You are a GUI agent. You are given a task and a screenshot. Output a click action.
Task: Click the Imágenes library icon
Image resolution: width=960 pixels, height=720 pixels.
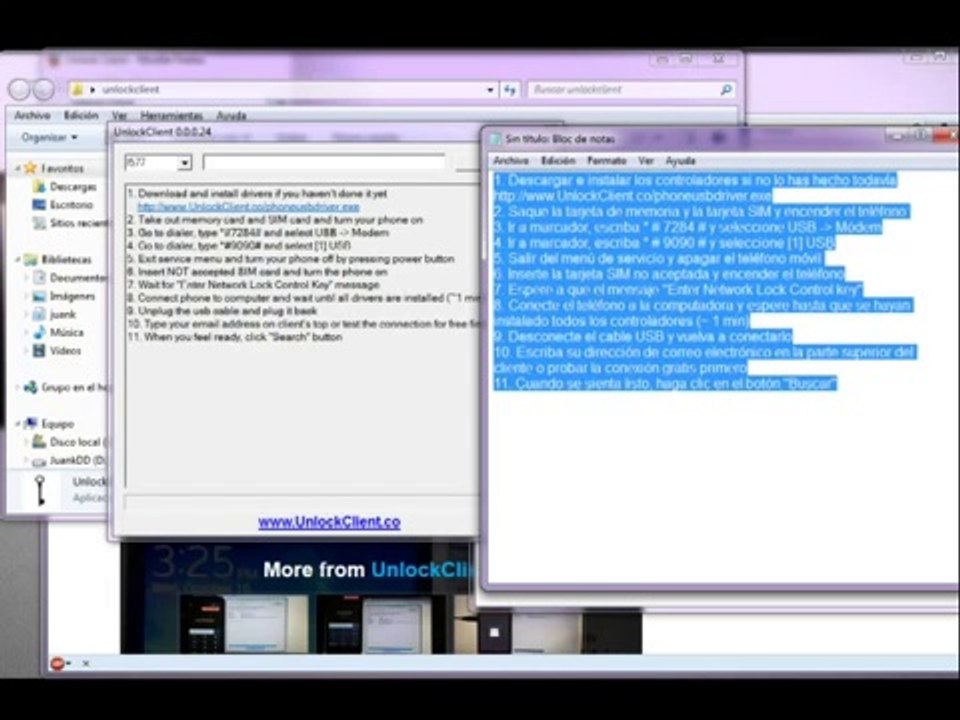39,296
